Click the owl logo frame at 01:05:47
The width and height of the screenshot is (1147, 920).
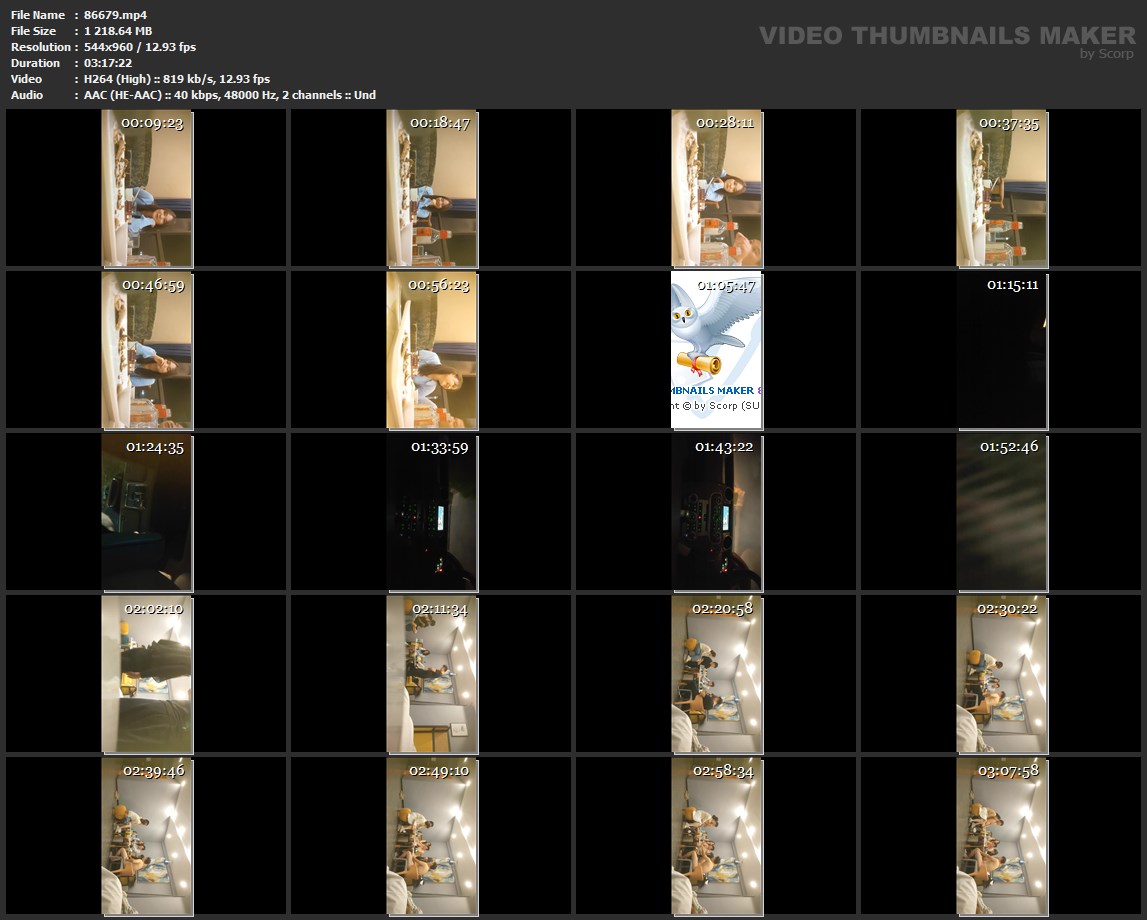point(716,350)
